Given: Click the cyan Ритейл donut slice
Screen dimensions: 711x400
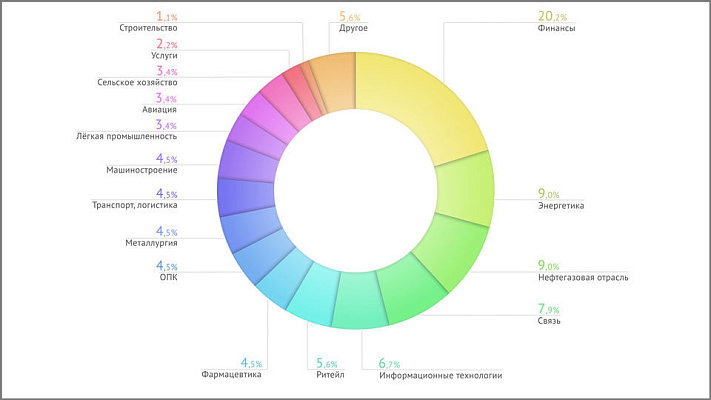Looking at the screenshot, I should (310, 293).
